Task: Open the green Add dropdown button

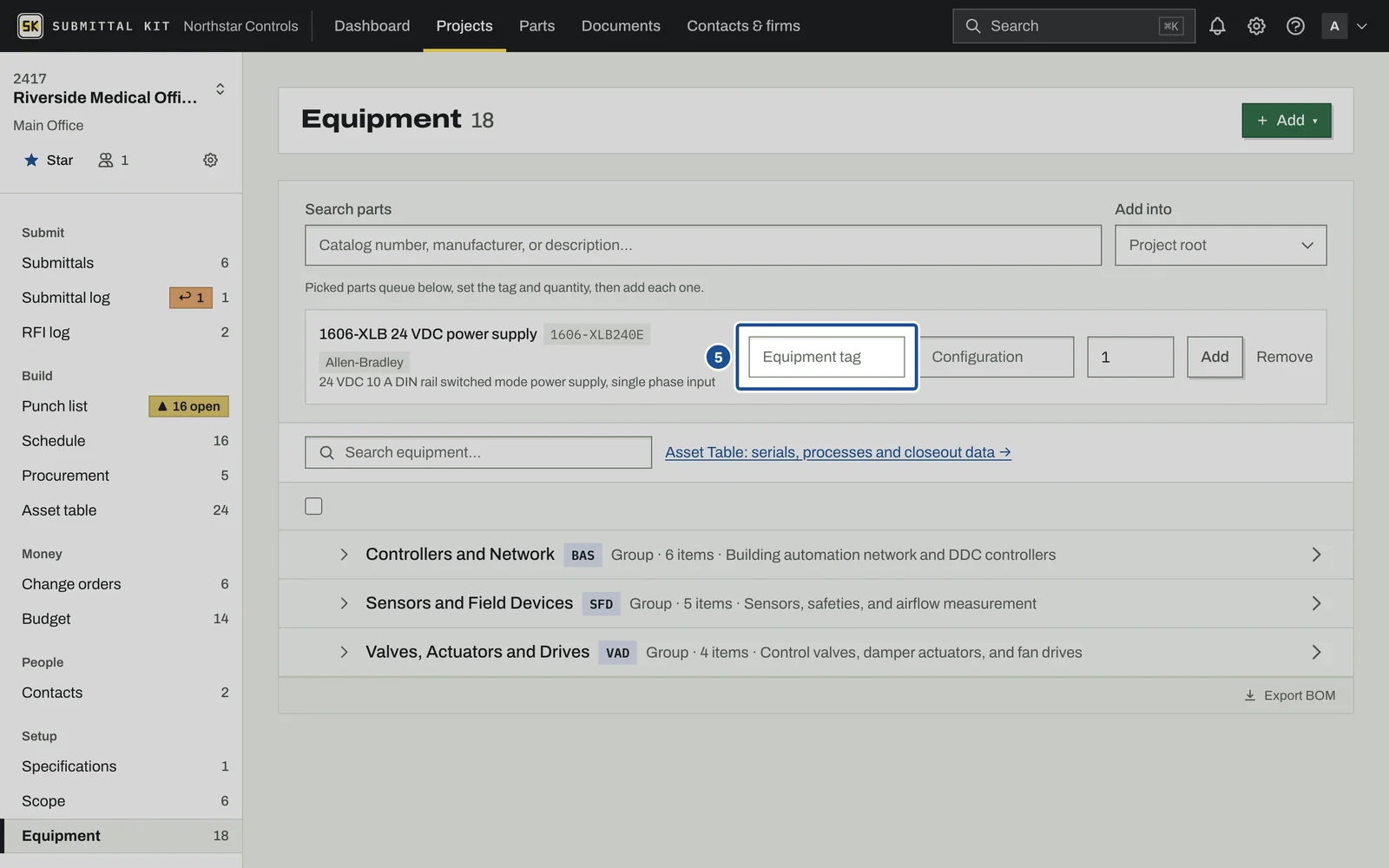Action: pos(1287,121)
